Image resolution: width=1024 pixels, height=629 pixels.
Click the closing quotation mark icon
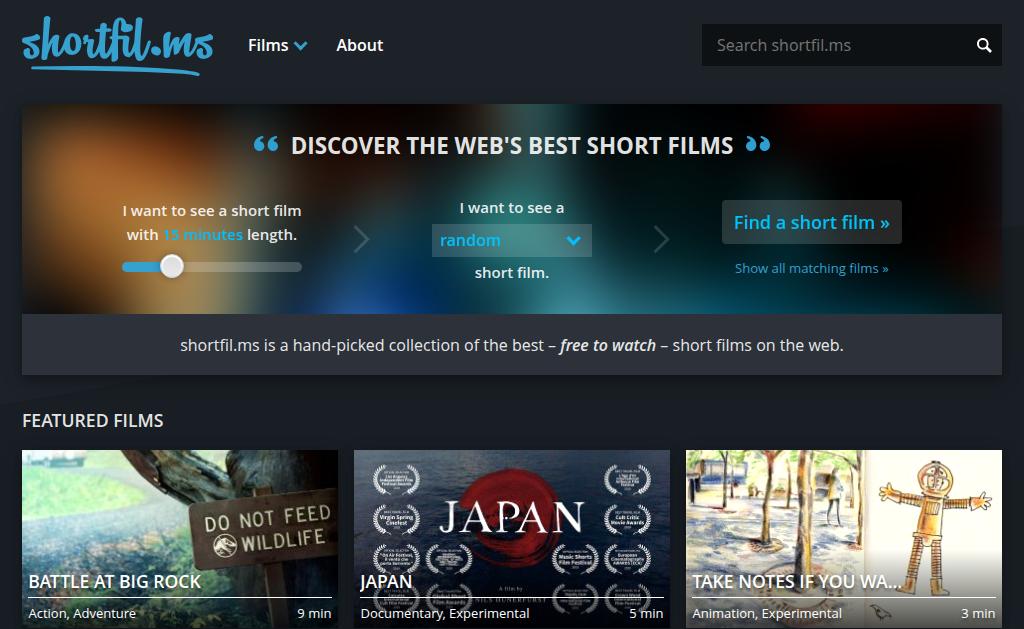point(758,145)
